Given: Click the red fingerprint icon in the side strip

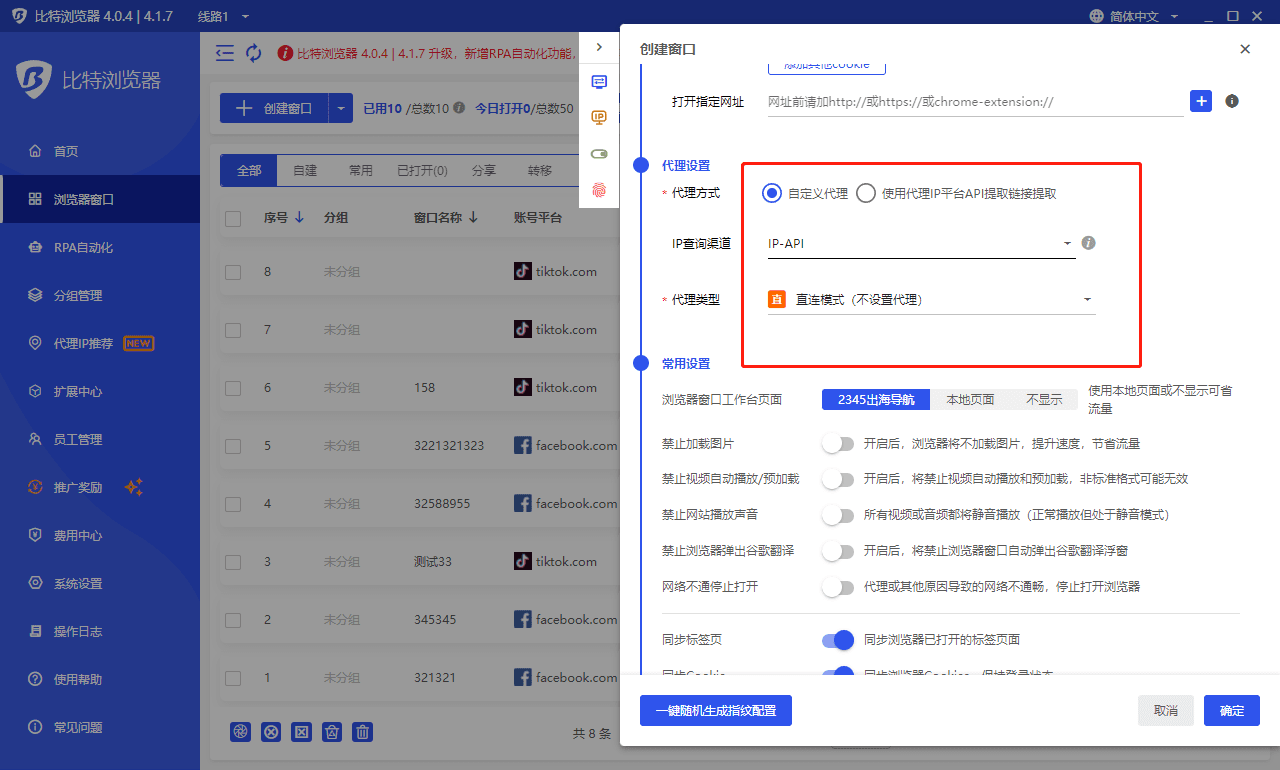Looking at the screenshot, I should click(x=598, y=189).
